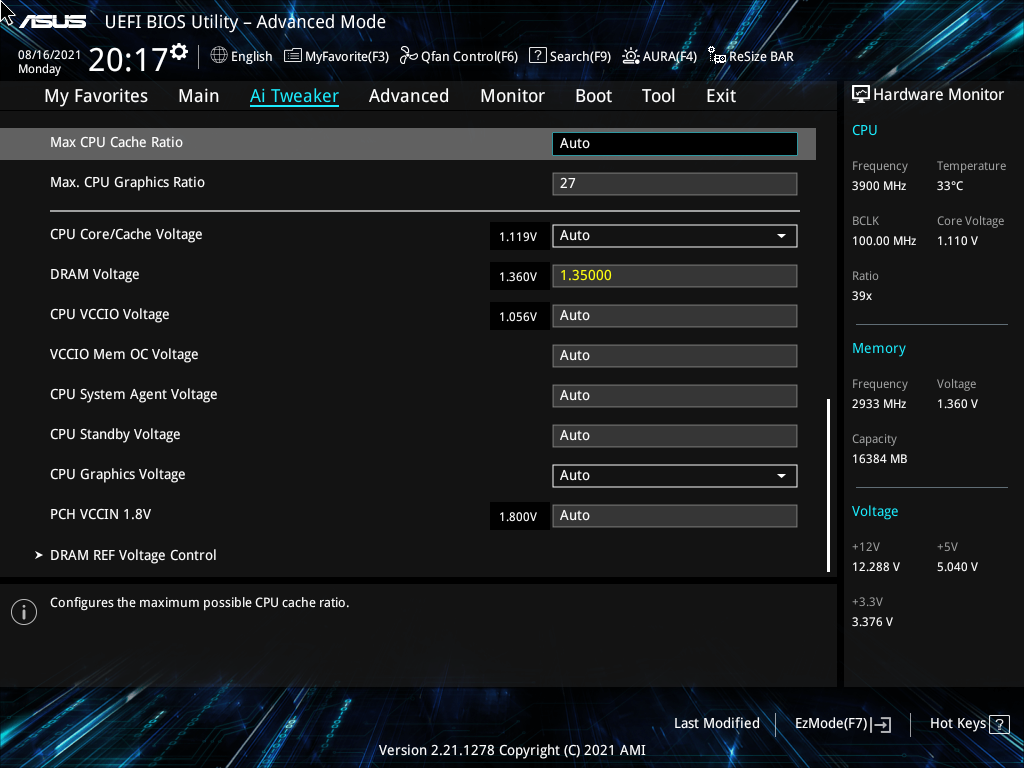Click the 33°C temperature value
The width and height of the screenshot is (1024, 768).
click(950, 186)
